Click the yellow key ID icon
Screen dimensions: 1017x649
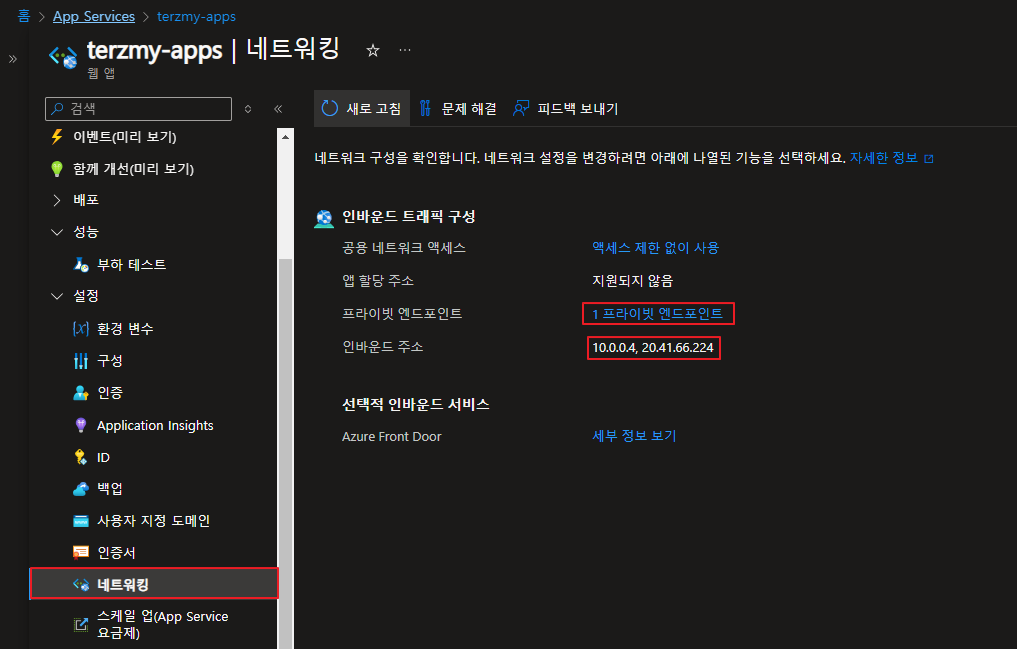(x=80, y=457)
